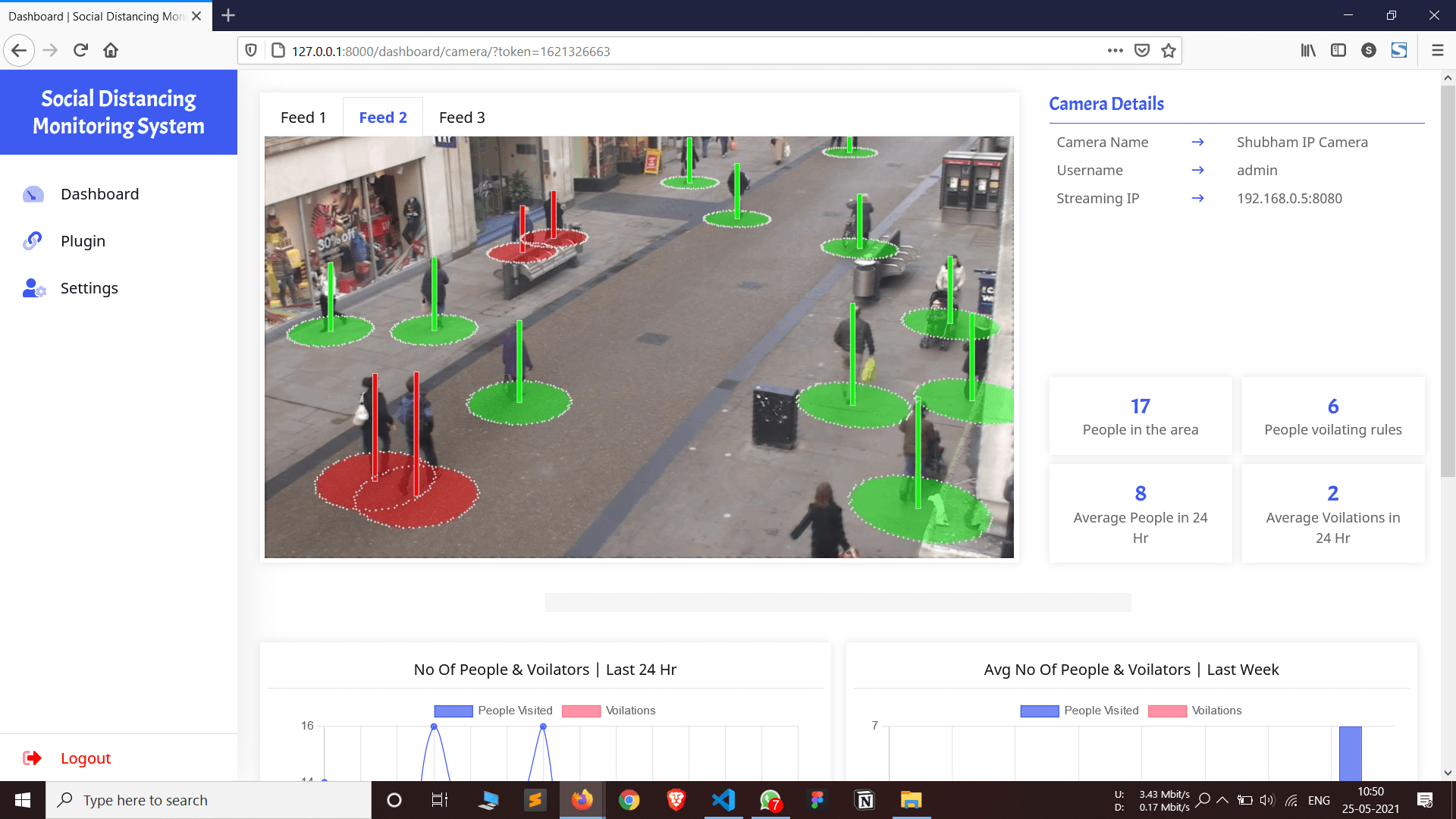This screenshot has width=1456, height=819.
Task: Switch to Feed 1 tab
Action: 303,118
